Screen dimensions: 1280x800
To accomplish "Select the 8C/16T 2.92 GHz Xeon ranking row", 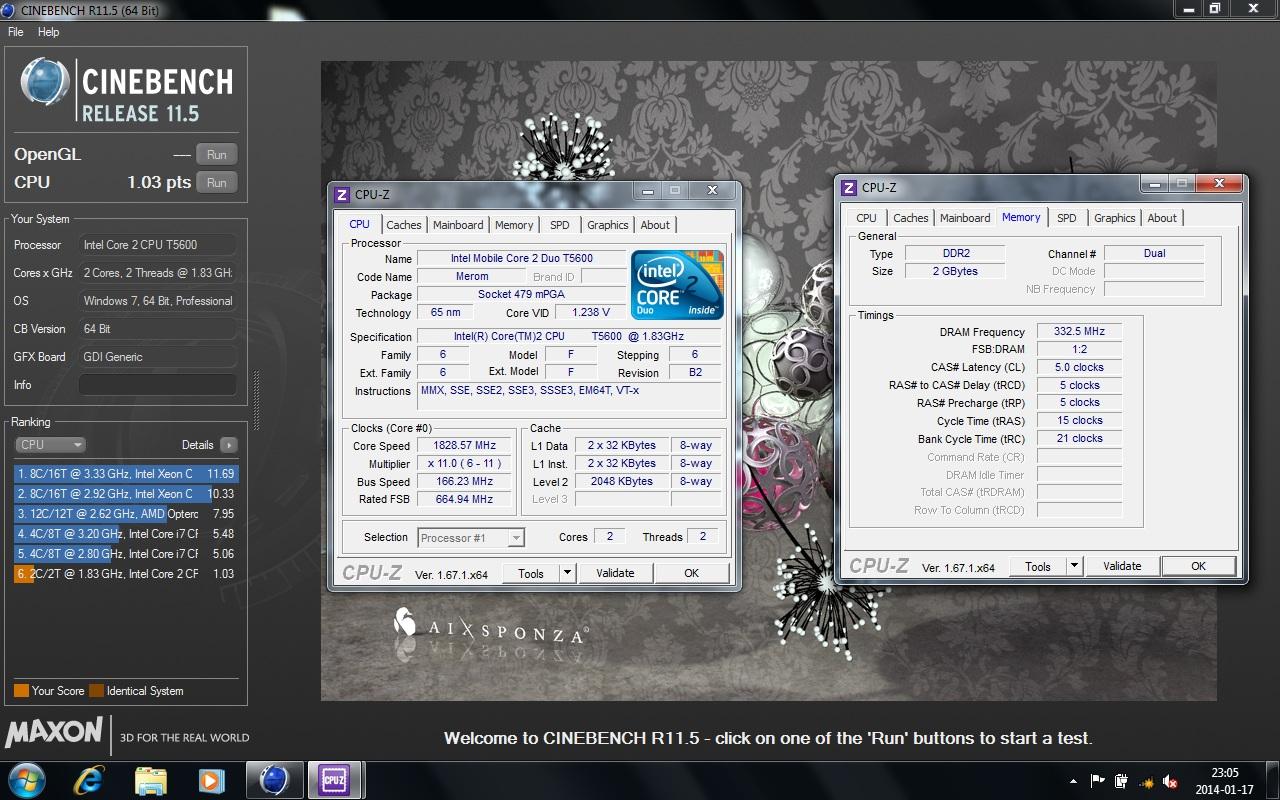I will (126, 494).
